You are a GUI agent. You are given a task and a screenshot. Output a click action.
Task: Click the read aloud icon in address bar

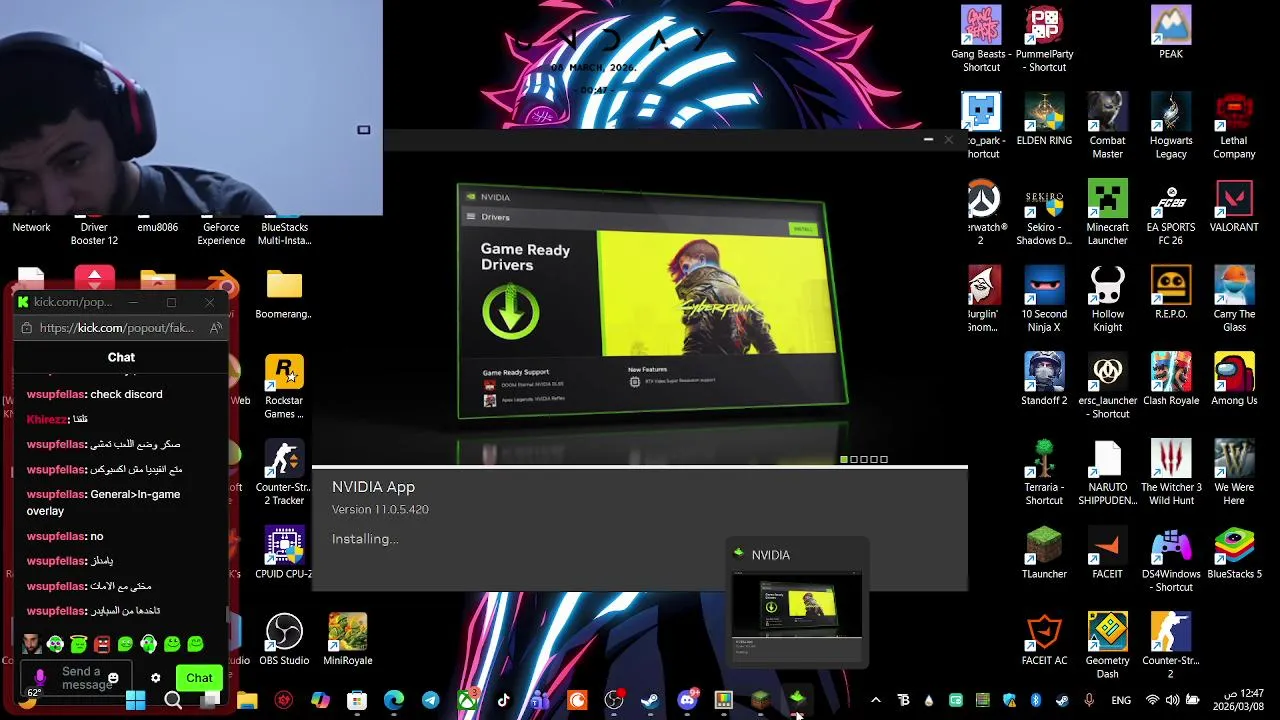[215, 328]
